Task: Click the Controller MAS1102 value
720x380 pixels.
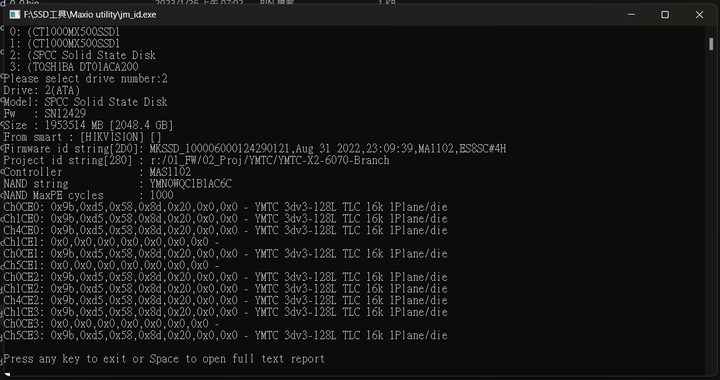Action: (x=170, y=172)
